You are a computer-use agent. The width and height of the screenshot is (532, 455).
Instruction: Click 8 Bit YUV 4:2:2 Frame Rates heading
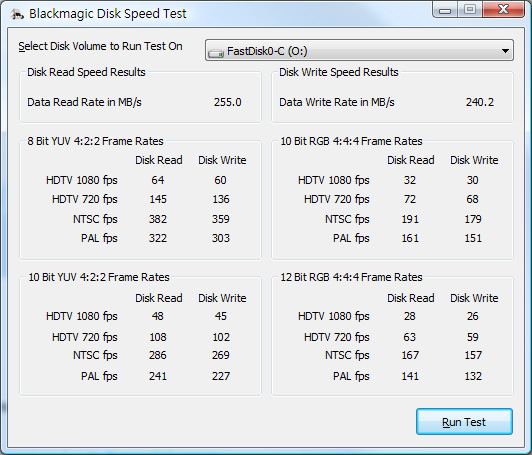pyautogui.click(x=95, y=141)
